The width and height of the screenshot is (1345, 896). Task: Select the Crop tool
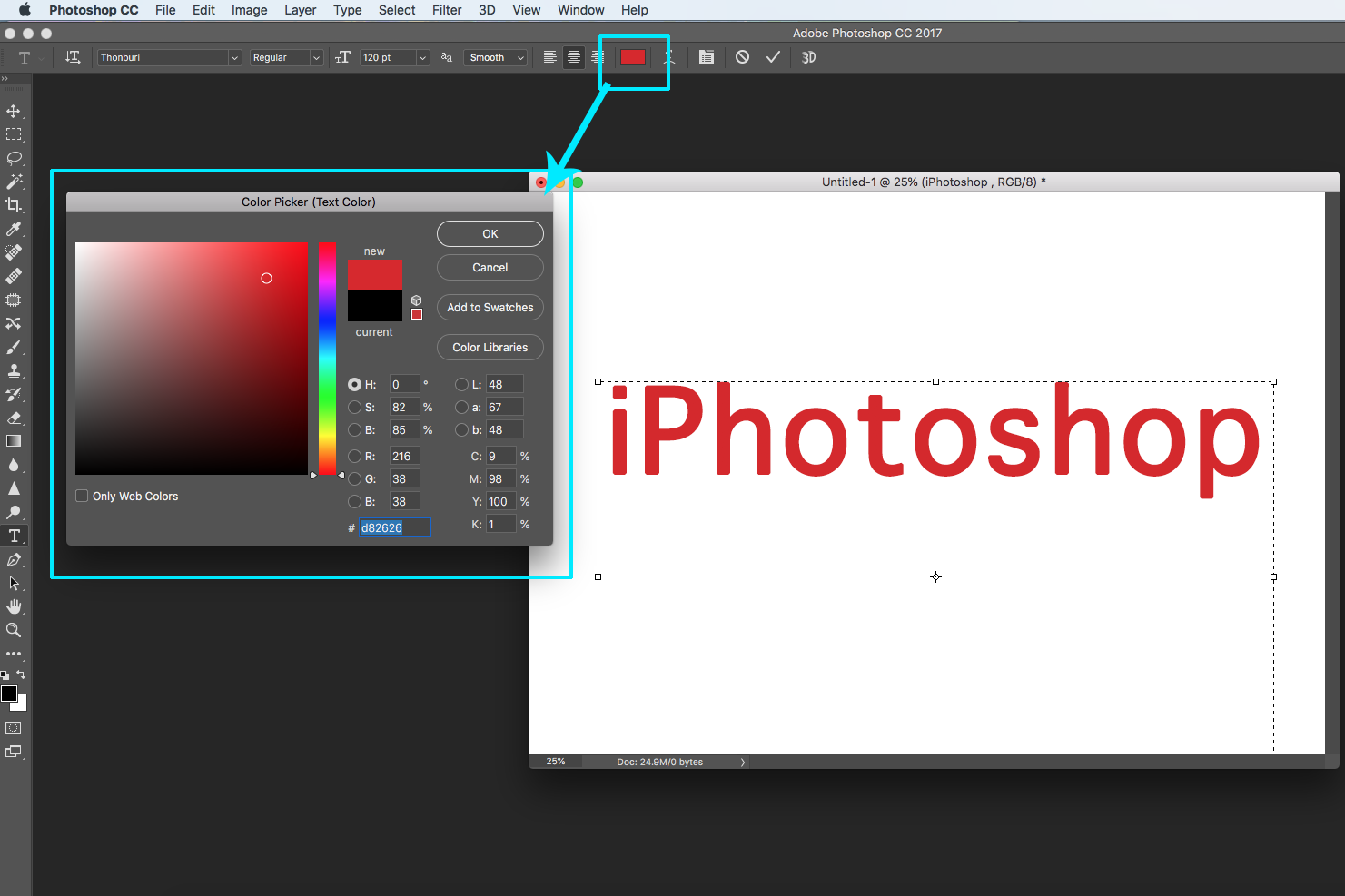14,205
